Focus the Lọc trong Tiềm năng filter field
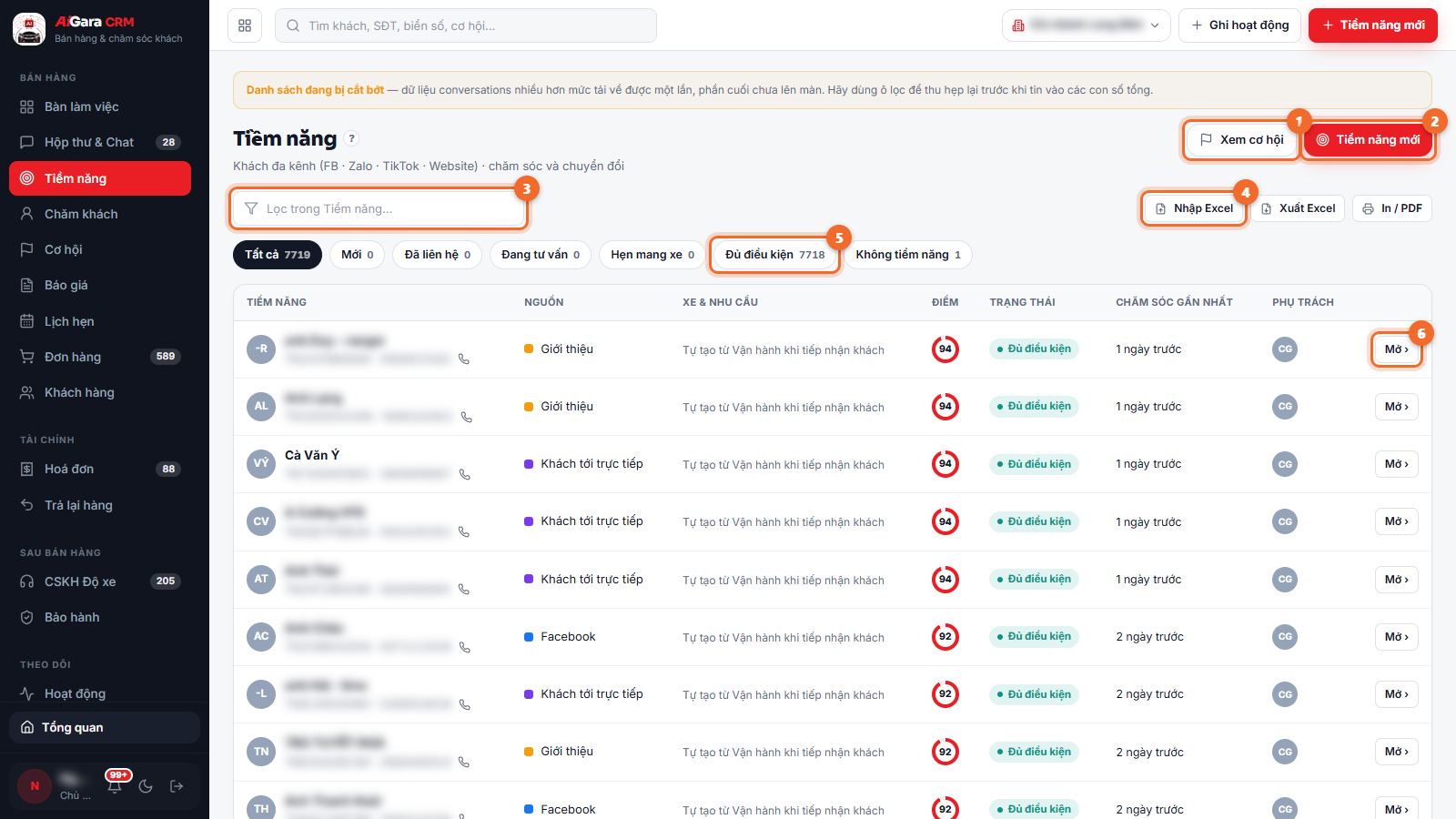Image resolution: width=1456 pixels, height=819 pixels. tap(379, 208)
